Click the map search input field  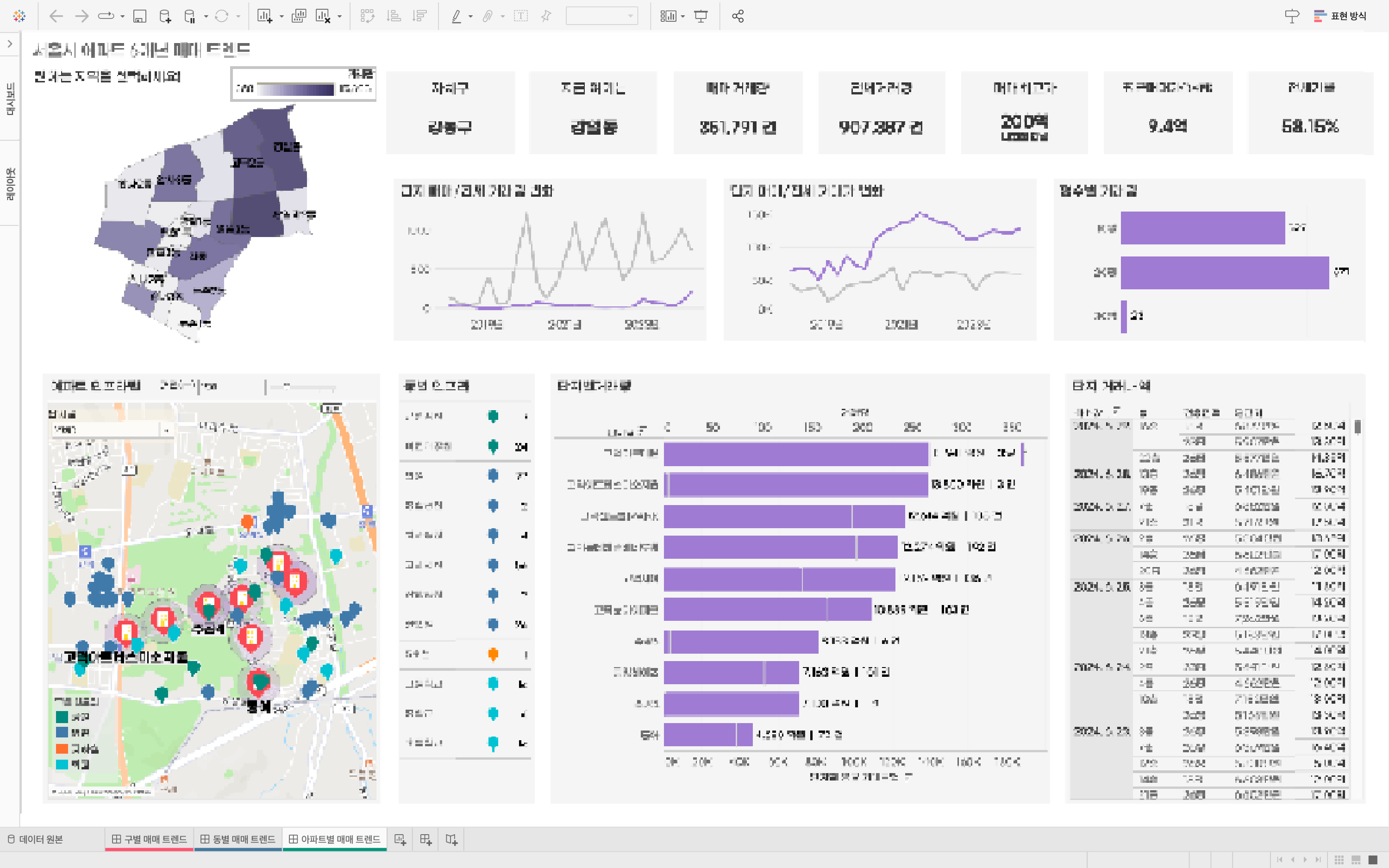[x=106, y=430]
